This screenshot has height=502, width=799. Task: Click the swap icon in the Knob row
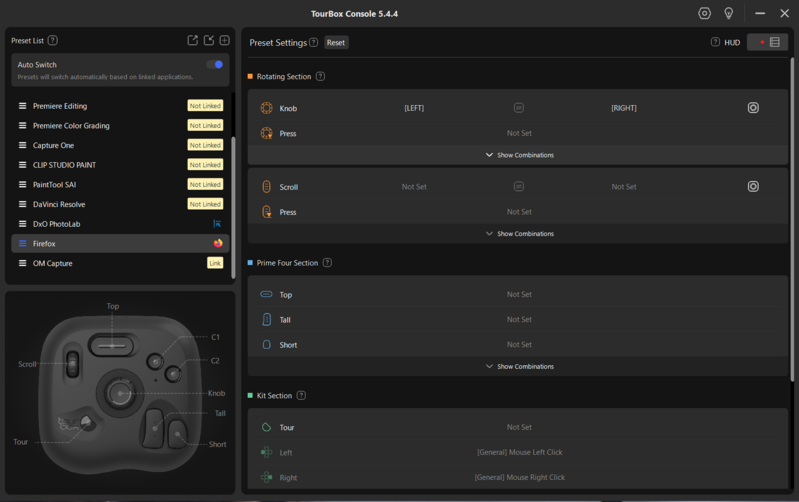coord(518,108)
